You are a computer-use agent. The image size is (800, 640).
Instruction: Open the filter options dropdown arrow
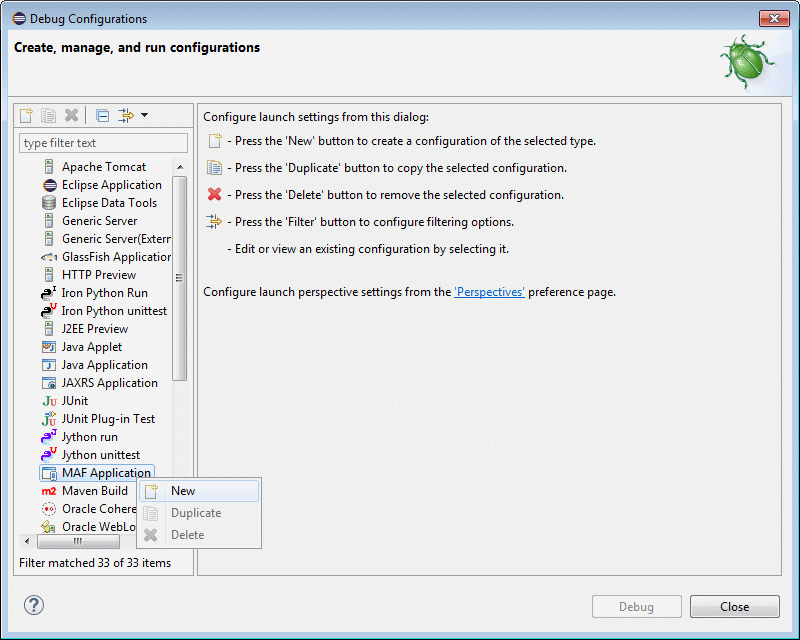(144, 115)
